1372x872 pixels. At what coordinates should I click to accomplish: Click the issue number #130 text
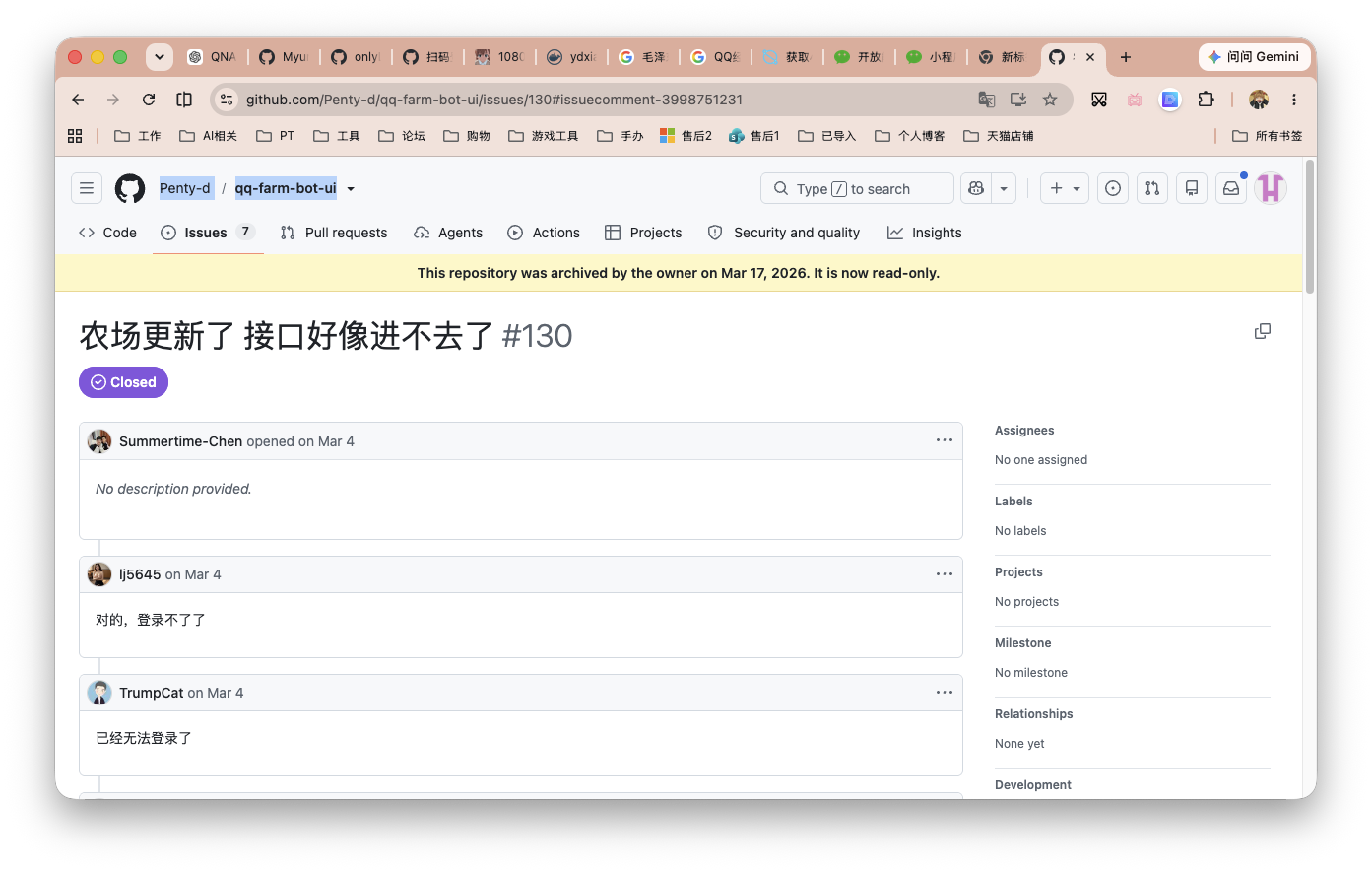click(x=538, y=336)
